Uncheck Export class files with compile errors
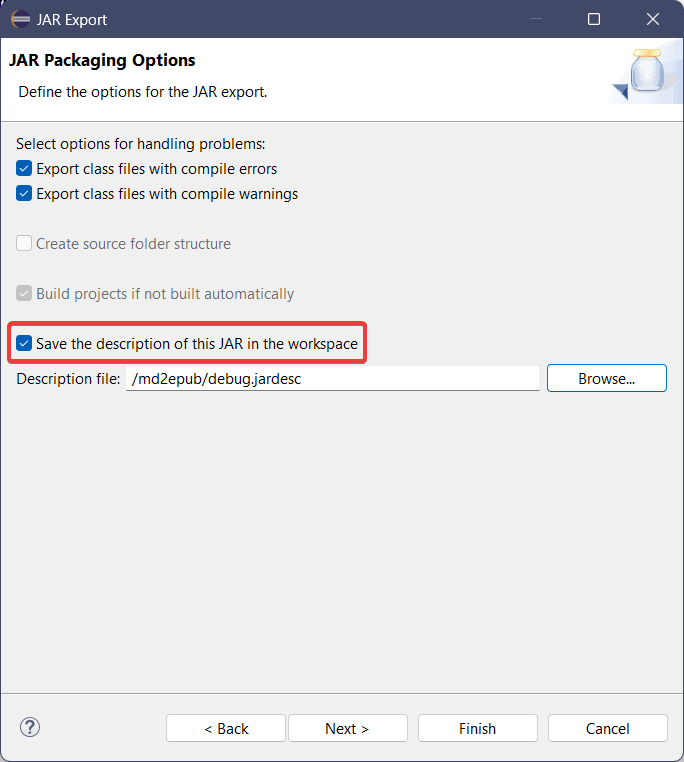 point(24,169)
